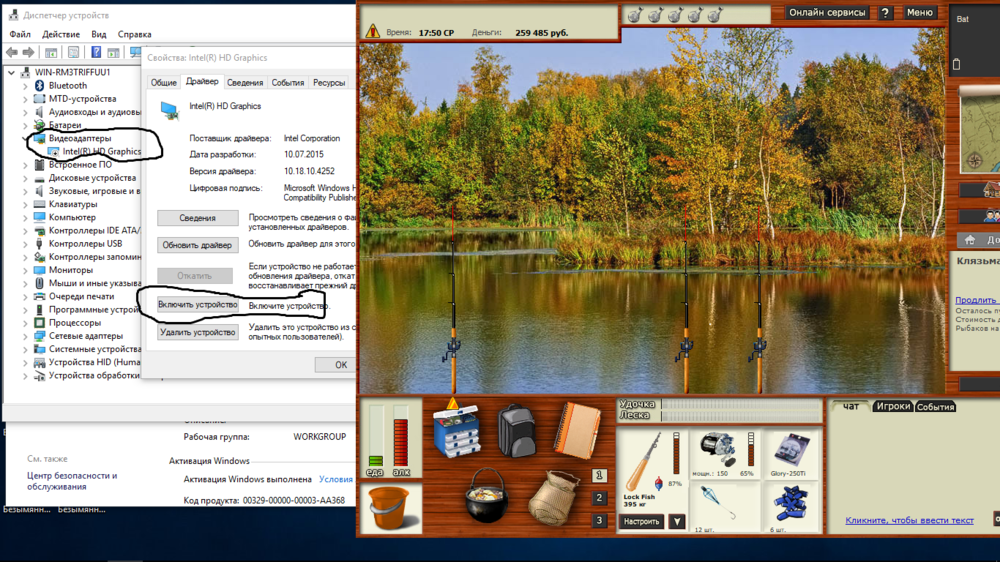Open the burlap fish sack

pyautogui.click(x=554, y=497)
